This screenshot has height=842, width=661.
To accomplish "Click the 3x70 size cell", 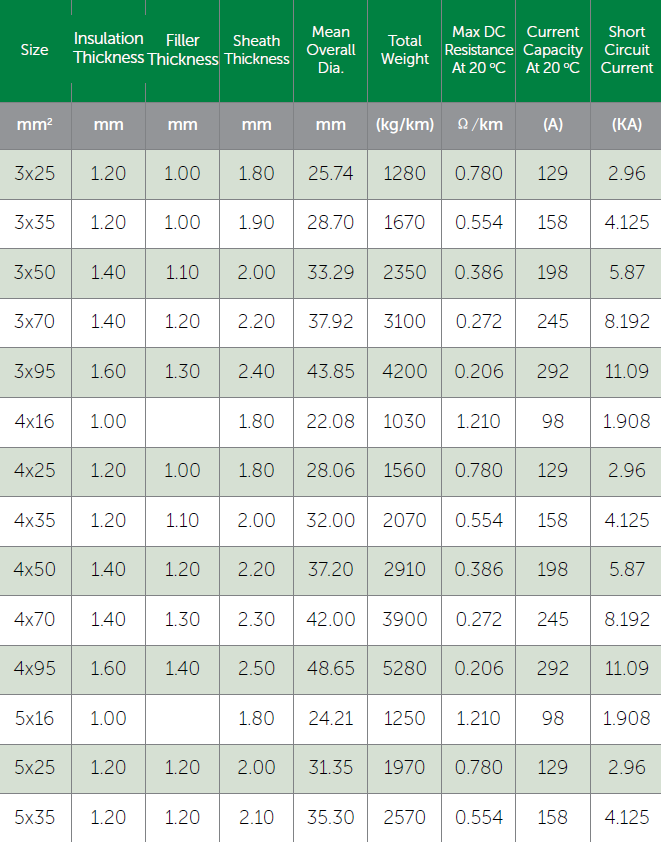I will tap(35, 321).
